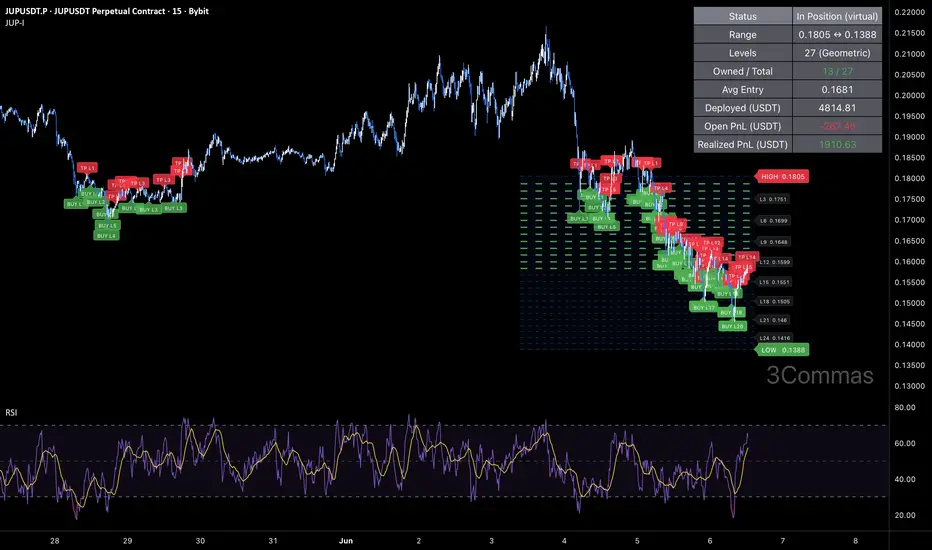Click the green BUY L4 marker

pyautogui.click(x=106, y=235)
